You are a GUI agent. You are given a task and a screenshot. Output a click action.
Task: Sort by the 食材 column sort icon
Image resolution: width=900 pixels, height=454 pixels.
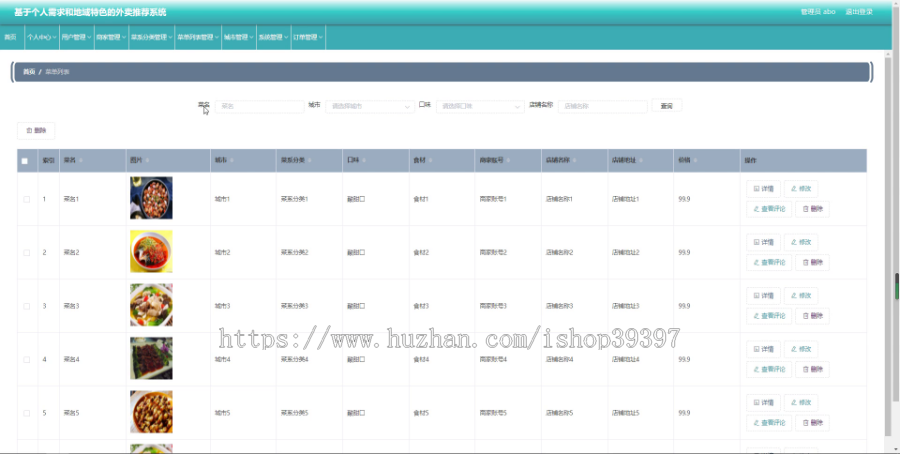coord(430,161)
